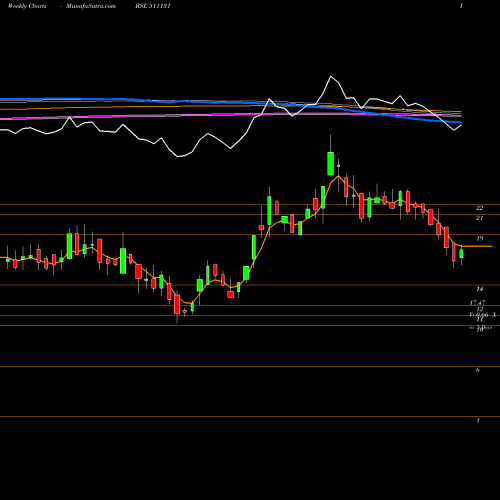Click the price axis label '19'
The height and width of the screenshot is (500, 500).
click(x=480, y=238)
